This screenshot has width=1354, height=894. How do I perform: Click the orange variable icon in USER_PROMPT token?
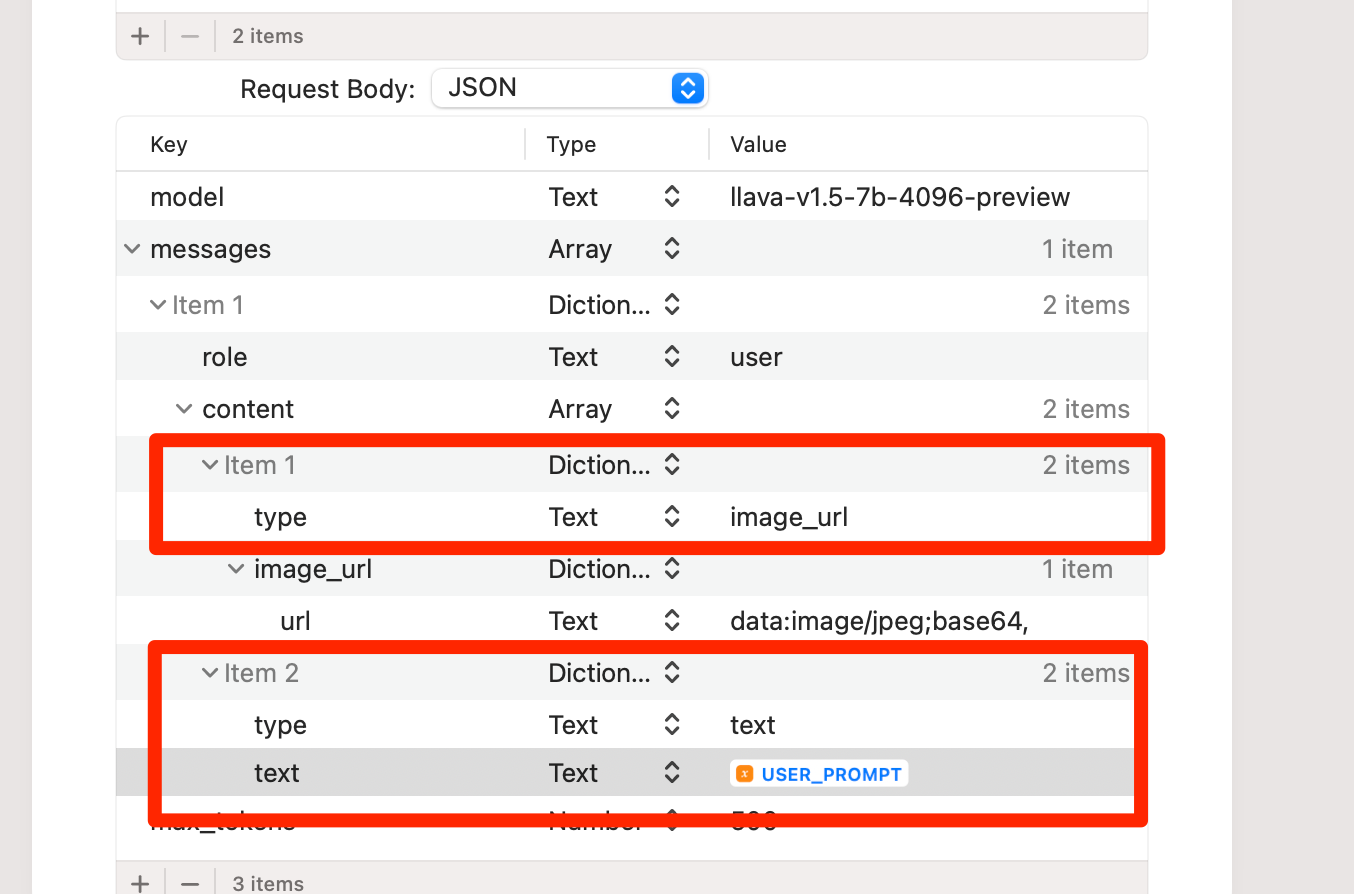pos(746,773)
